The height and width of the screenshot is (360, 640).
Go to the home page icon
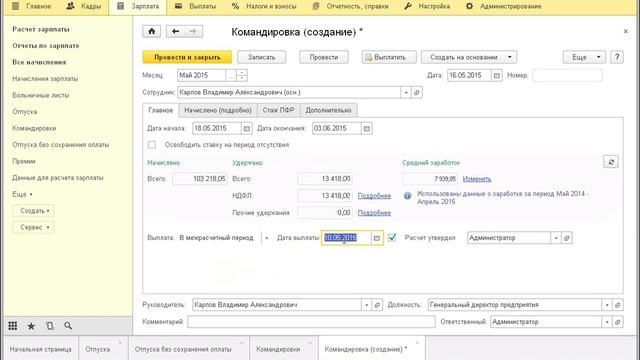pyautogui.click(x=151, y=31)
